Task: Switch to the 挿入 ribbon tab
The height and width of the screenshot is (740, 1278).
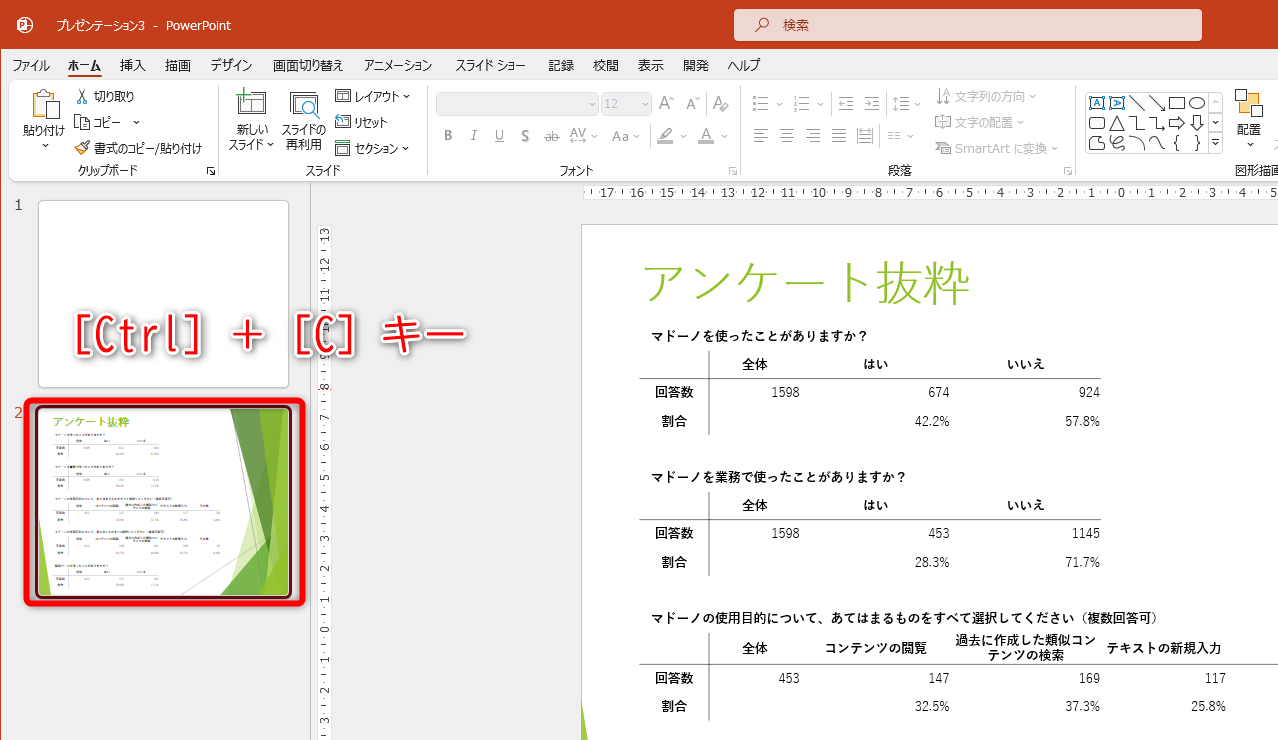Action: [132, 65]
